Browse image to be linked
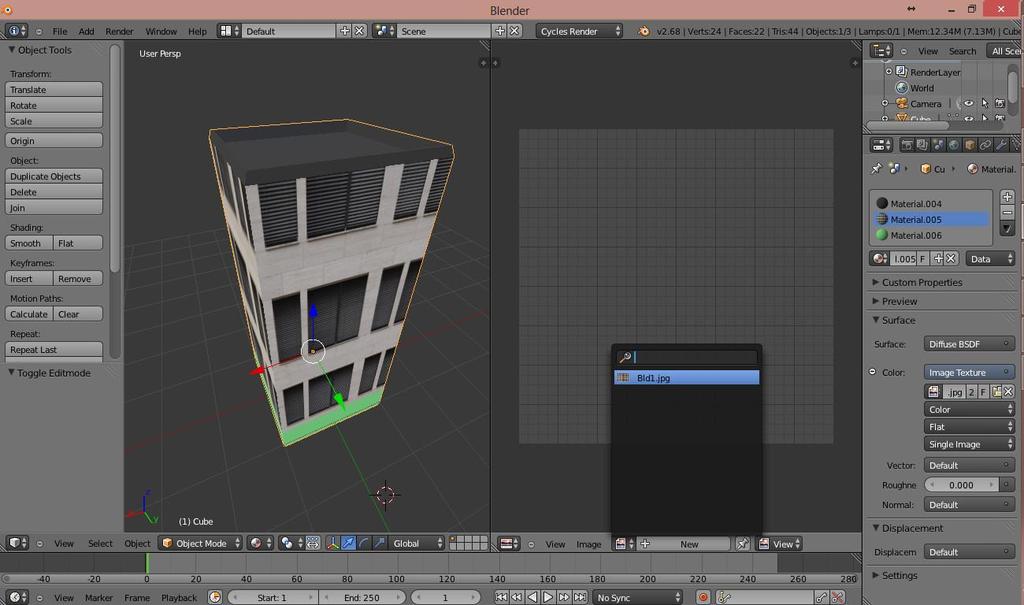This screenshot has height=605, width=1024. [624, 544]
